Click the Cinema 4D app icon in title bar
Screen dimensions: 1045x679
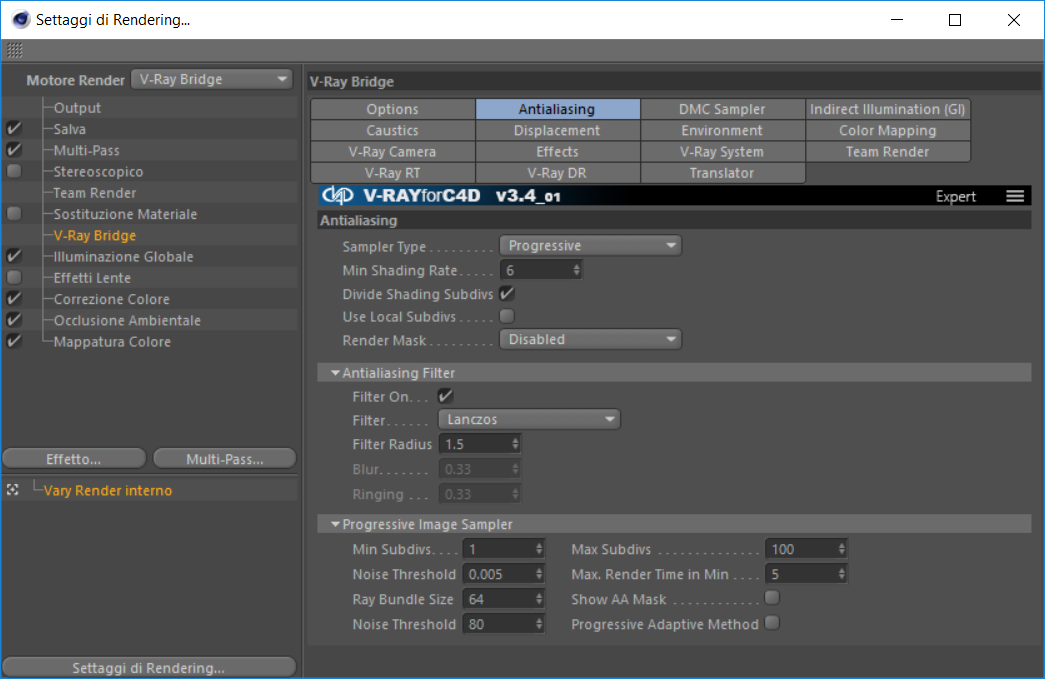[x=21, y=19]
